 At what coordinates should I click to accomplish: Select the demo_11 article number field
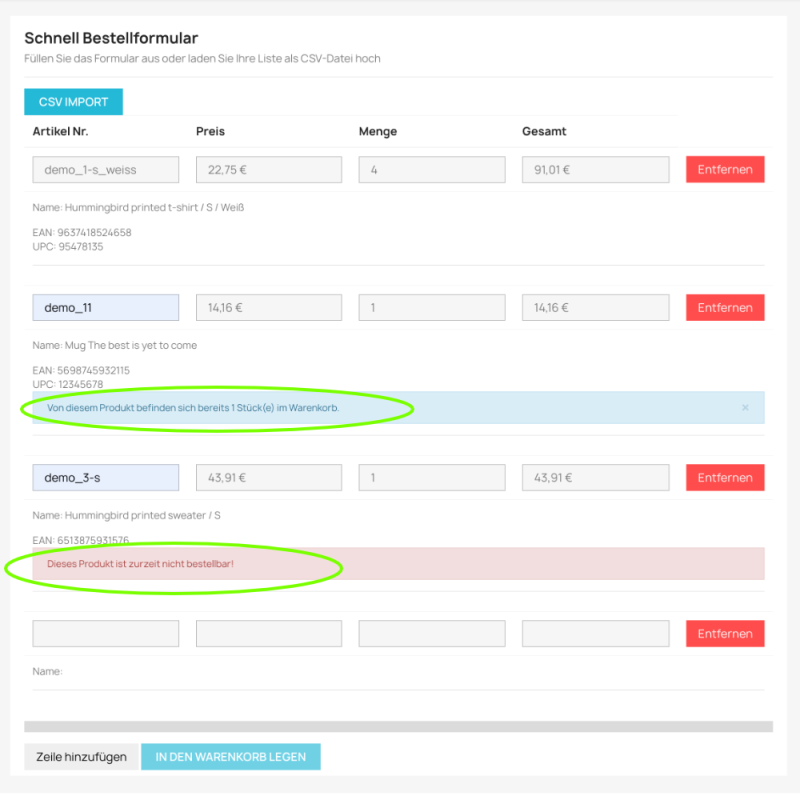[x=105, y=307]
